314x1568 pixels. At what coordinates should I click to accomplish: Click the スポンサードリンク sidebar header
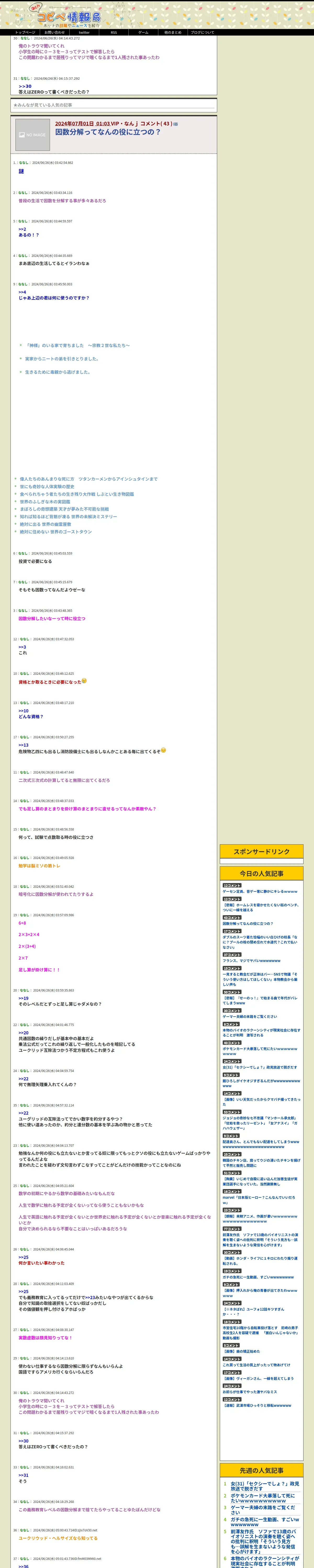(262, 852)
